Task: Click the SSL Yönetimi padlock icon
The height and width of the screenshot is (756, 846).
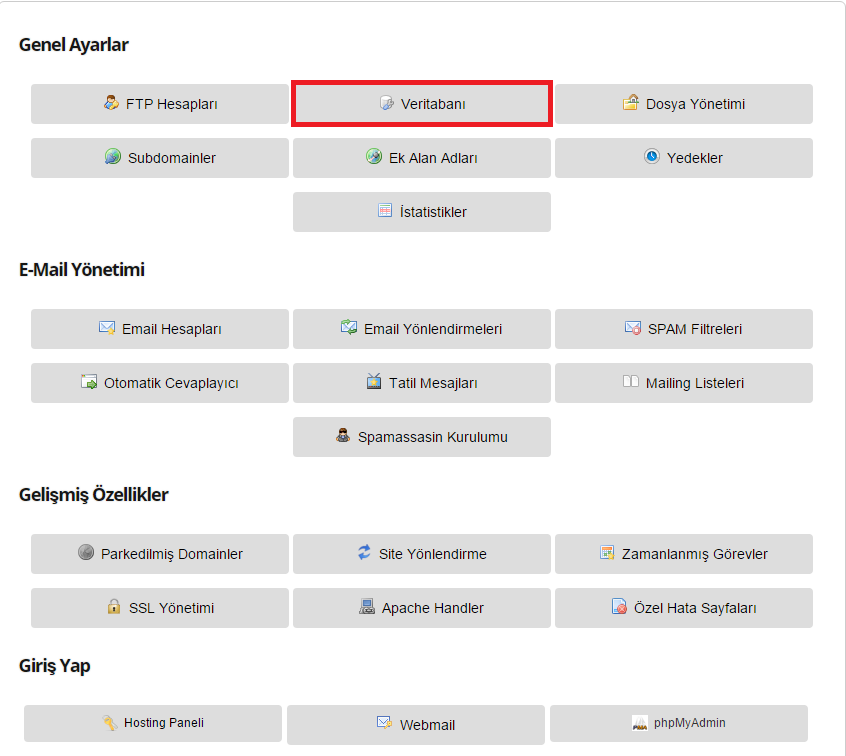Action: pyautogui.click(x=114, y=606)
